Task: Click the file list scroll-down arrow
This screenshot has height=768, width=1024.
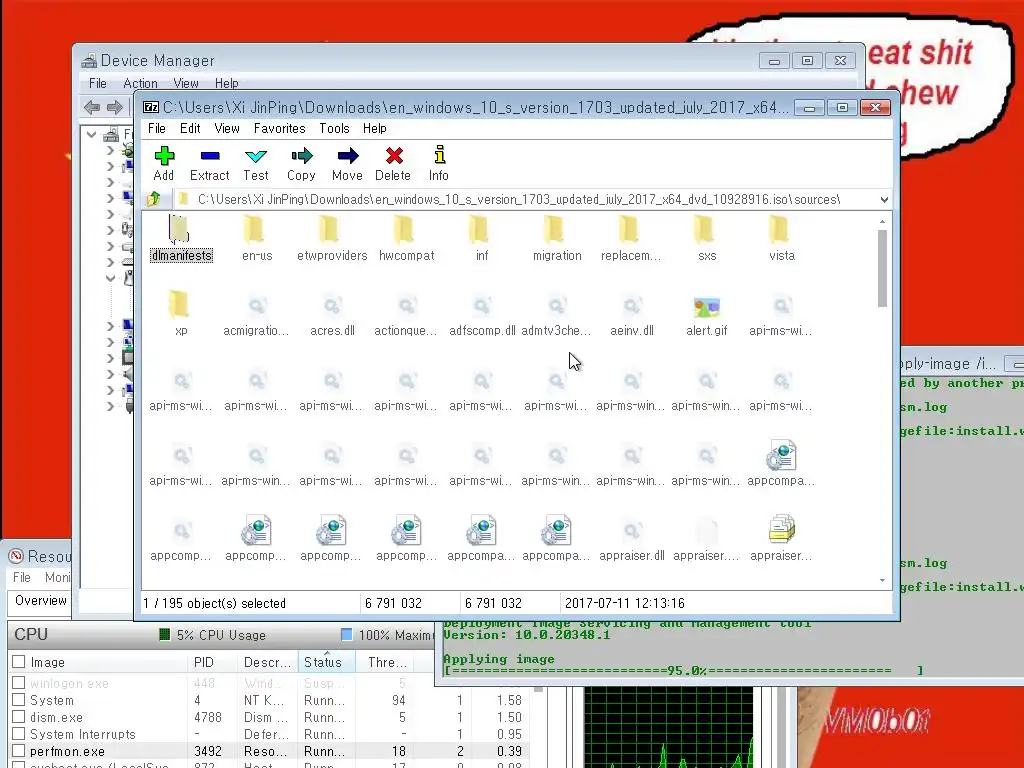Action: coord(882,580)
